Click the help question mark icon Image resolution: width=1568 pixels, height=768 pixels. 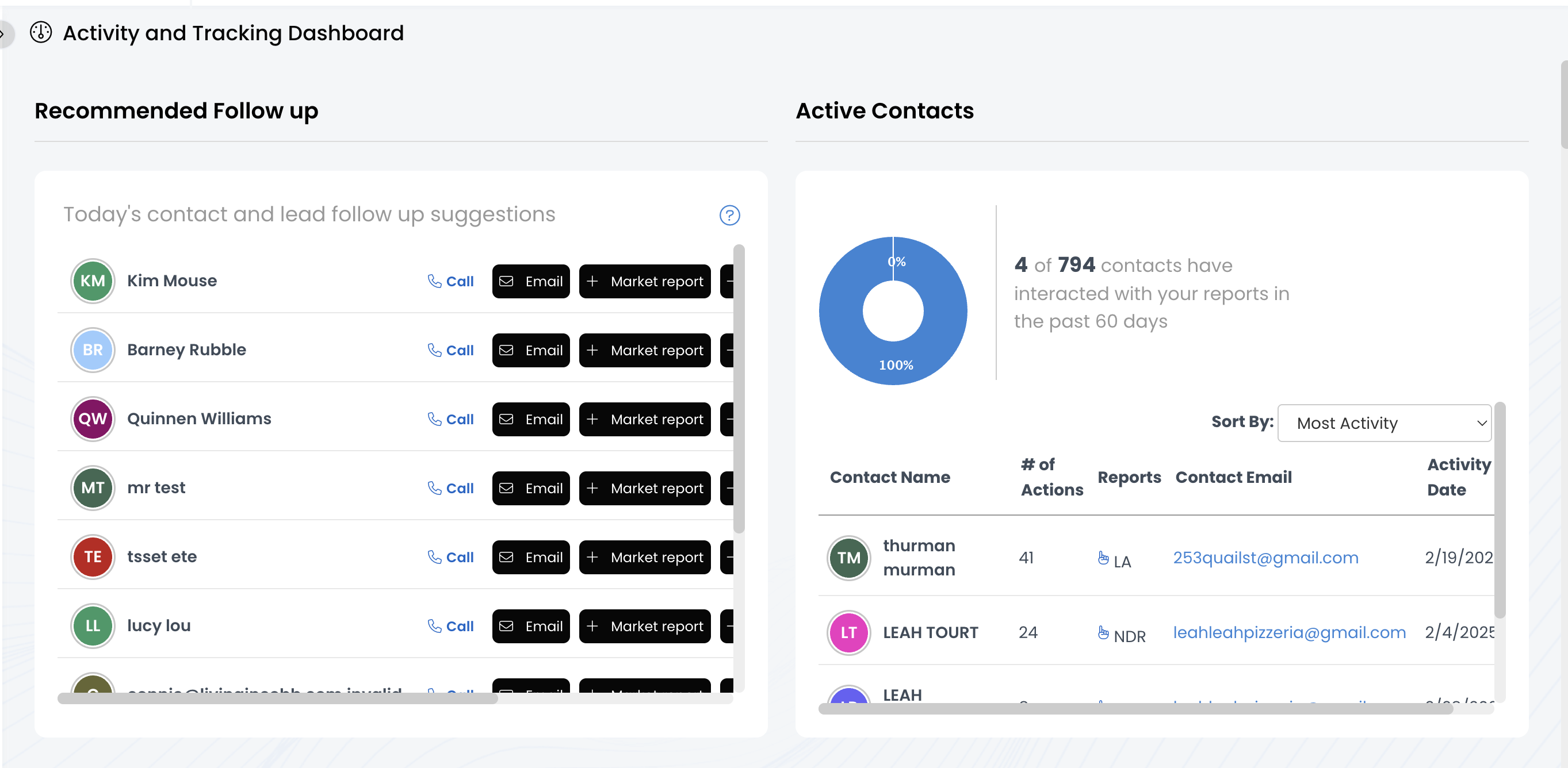click(x=729, y=215)
